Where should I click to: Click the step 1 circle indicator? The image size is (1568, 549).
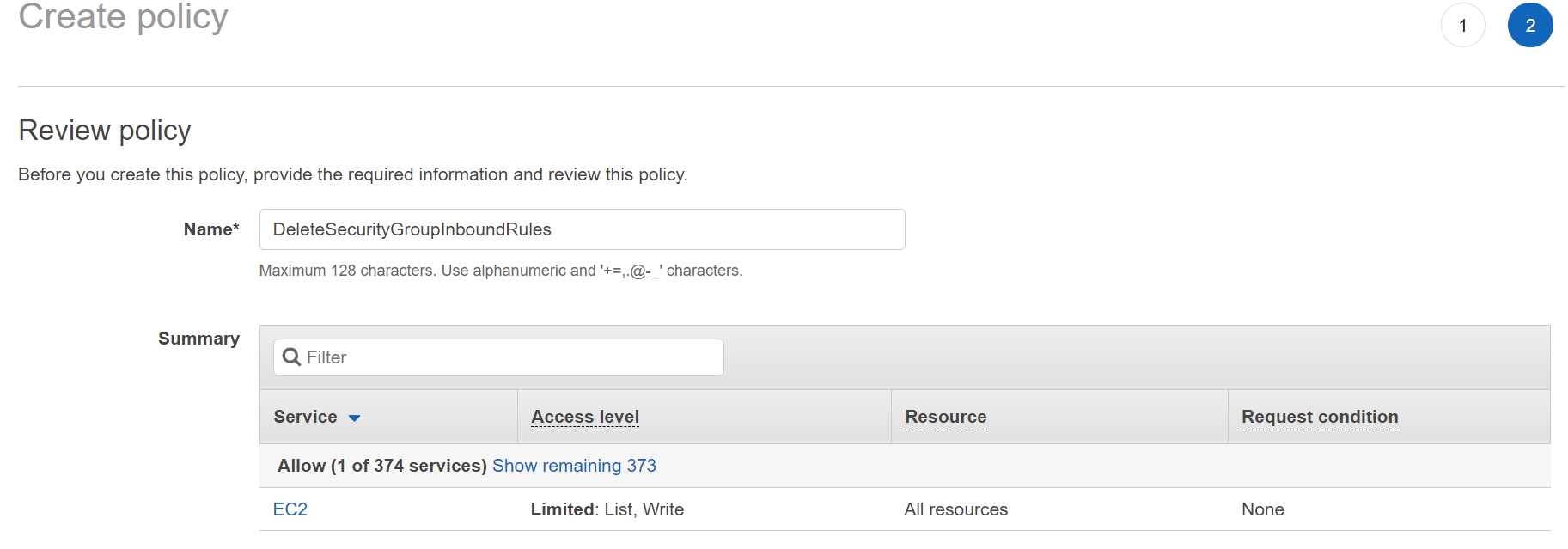(1462, 26)
